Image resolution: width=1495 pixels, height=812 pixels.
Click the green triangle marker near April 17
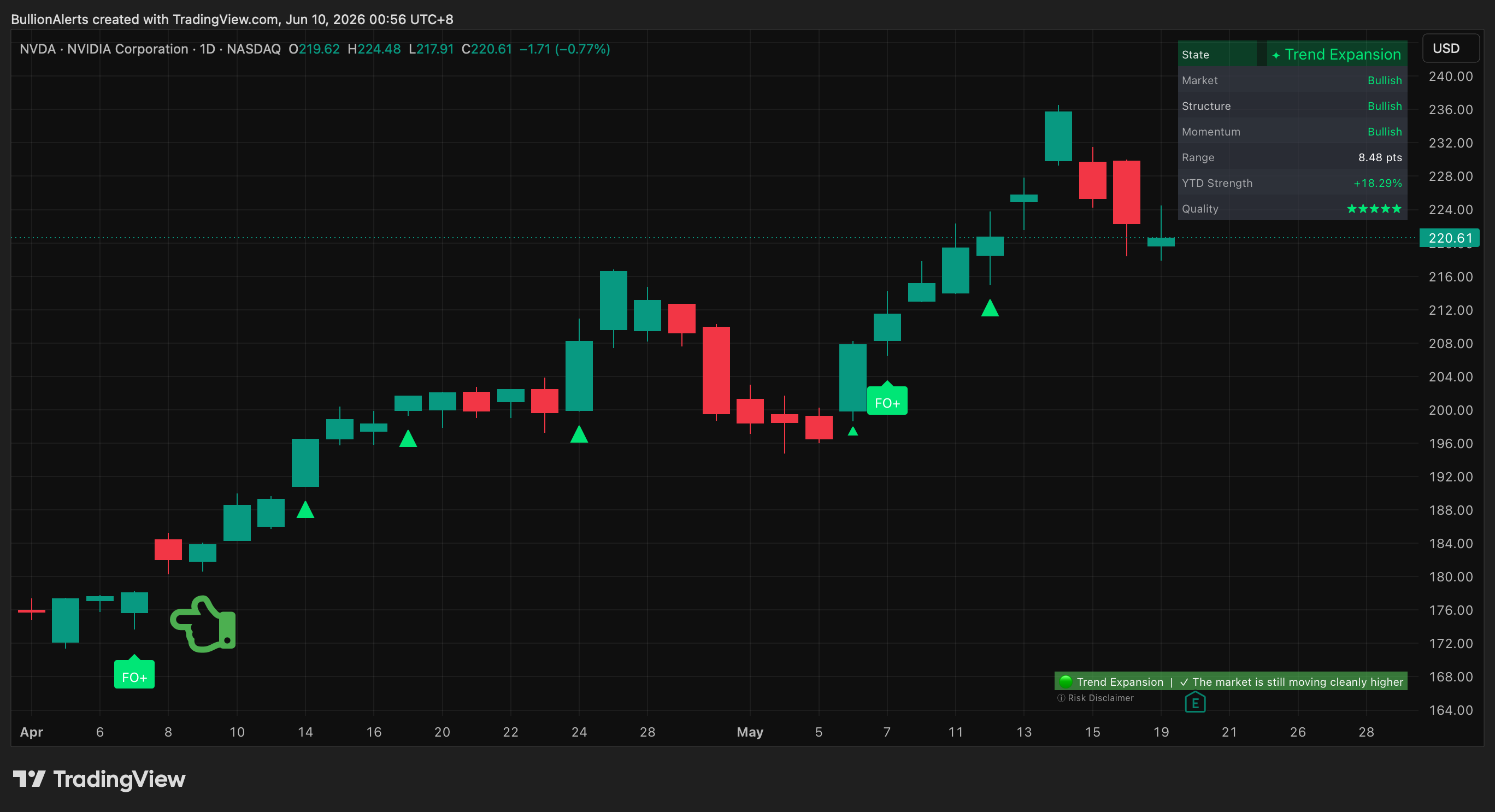click(x=408, y=438)
